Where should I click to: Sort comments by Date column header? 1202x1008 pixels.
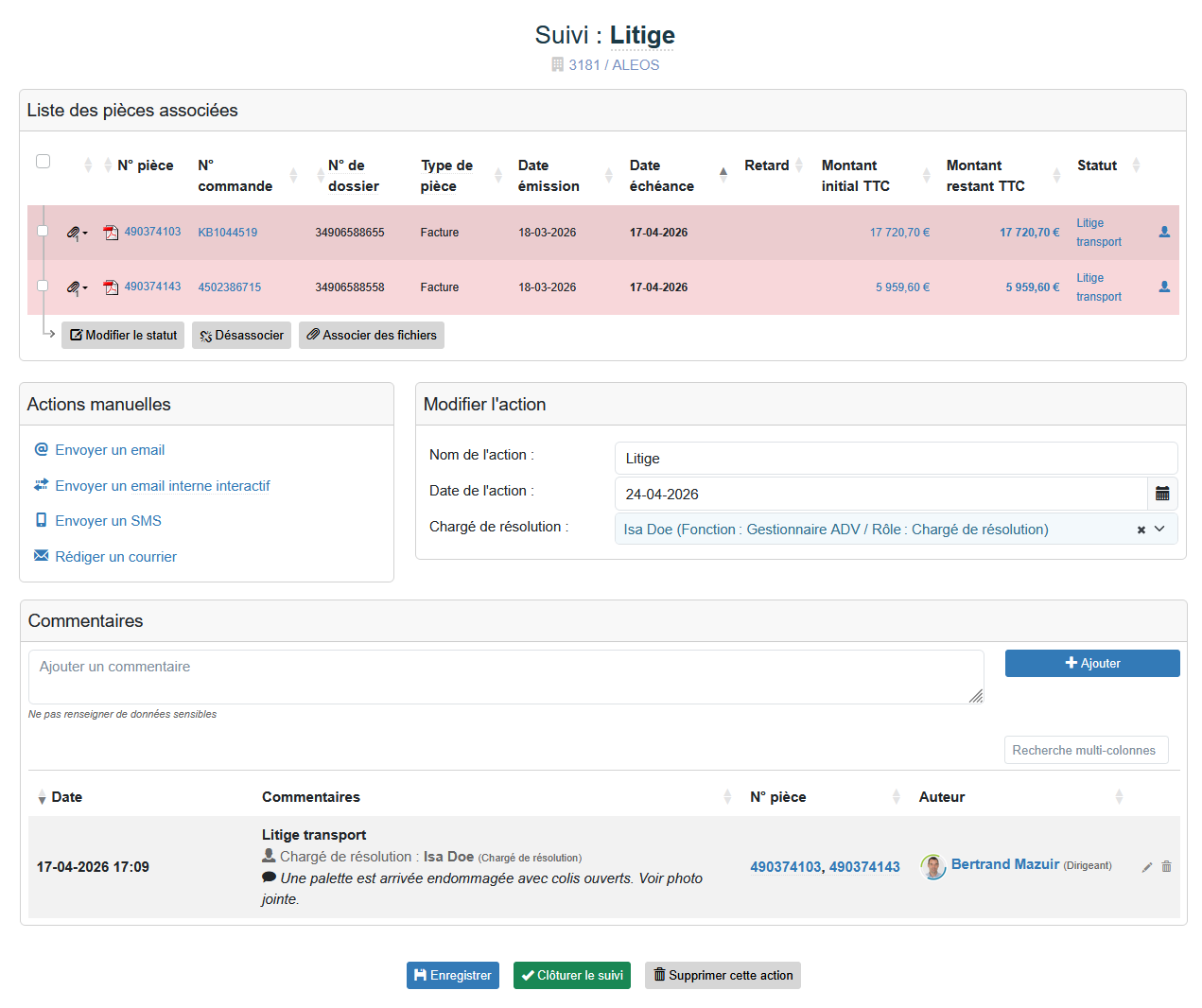(66, 797)
